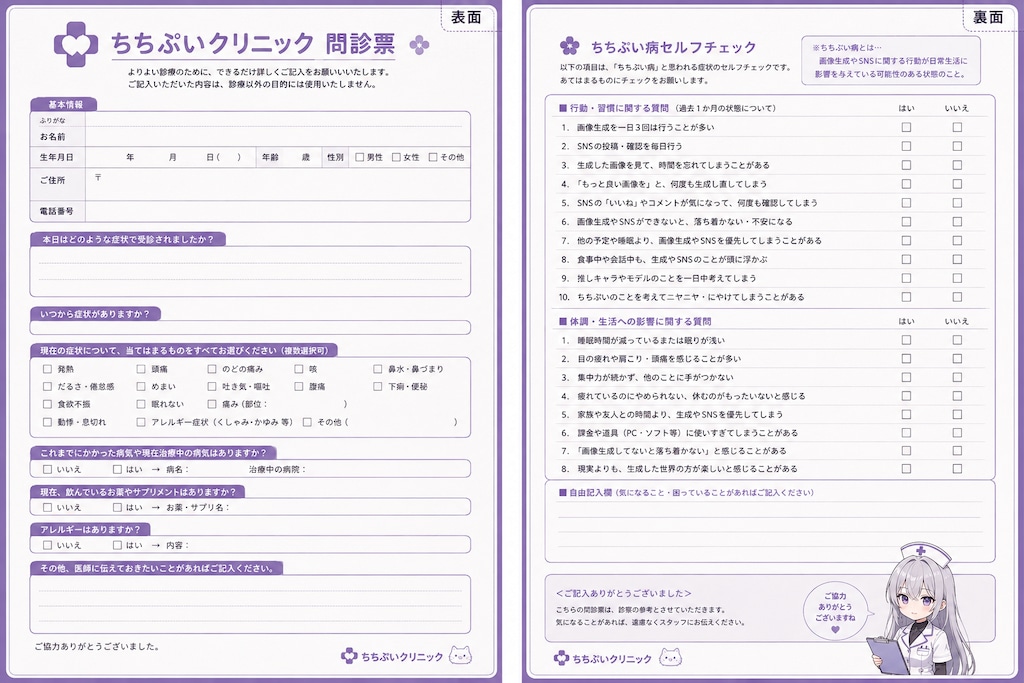Click the purple flower icon beside 問診票

tap(419, 45)
